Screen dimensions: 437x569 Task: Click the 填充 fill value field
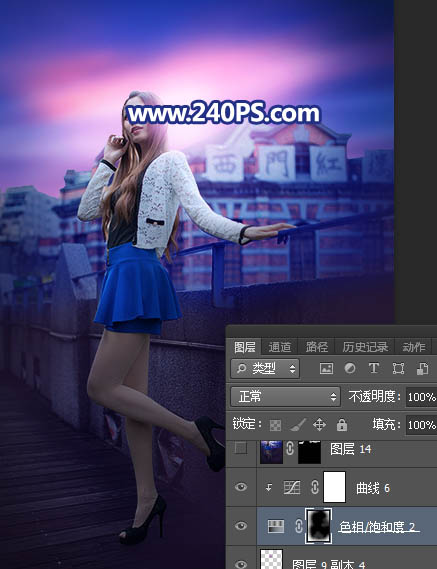tap(421, 425)
